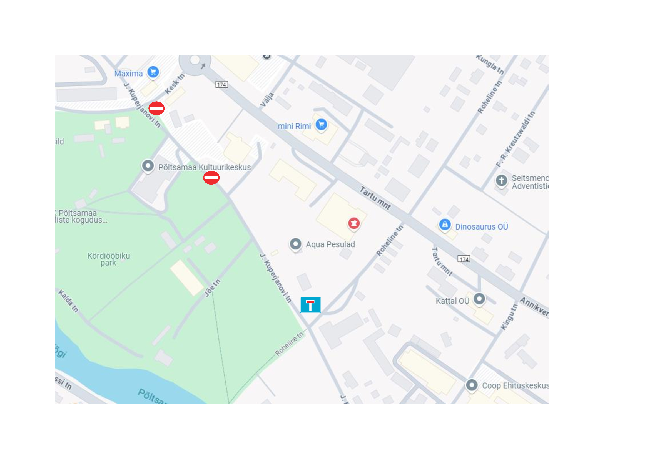The width and height of the screenshot is (650, 459).
Task: Select the Jõe tn street label
Action: (x=212, y=288)
